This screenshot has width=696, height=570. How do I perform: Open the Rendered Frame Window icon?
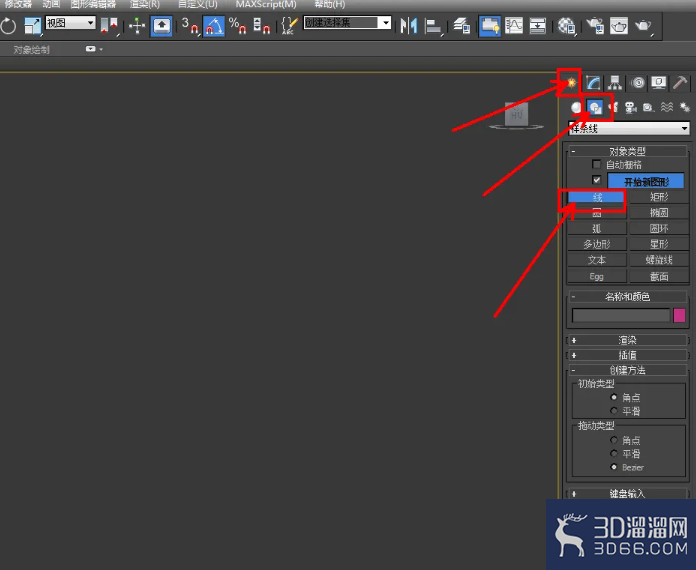pos(619,26)
